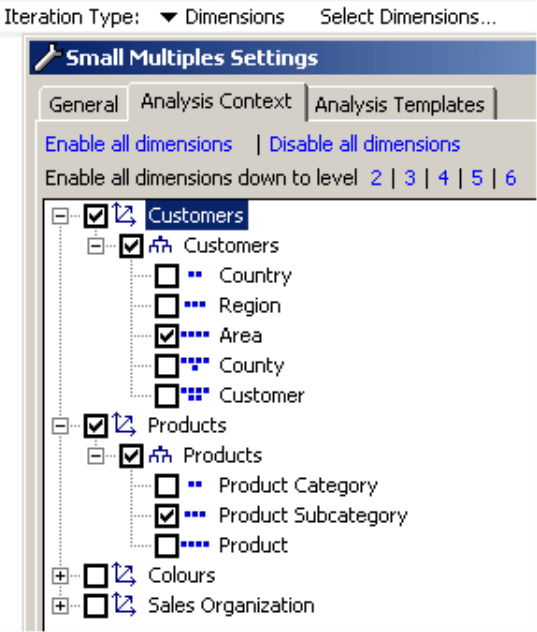Check the Colours dimension checkbox
Image resolution: width=537 pixels, height=632 pixels.
(96, 575)
